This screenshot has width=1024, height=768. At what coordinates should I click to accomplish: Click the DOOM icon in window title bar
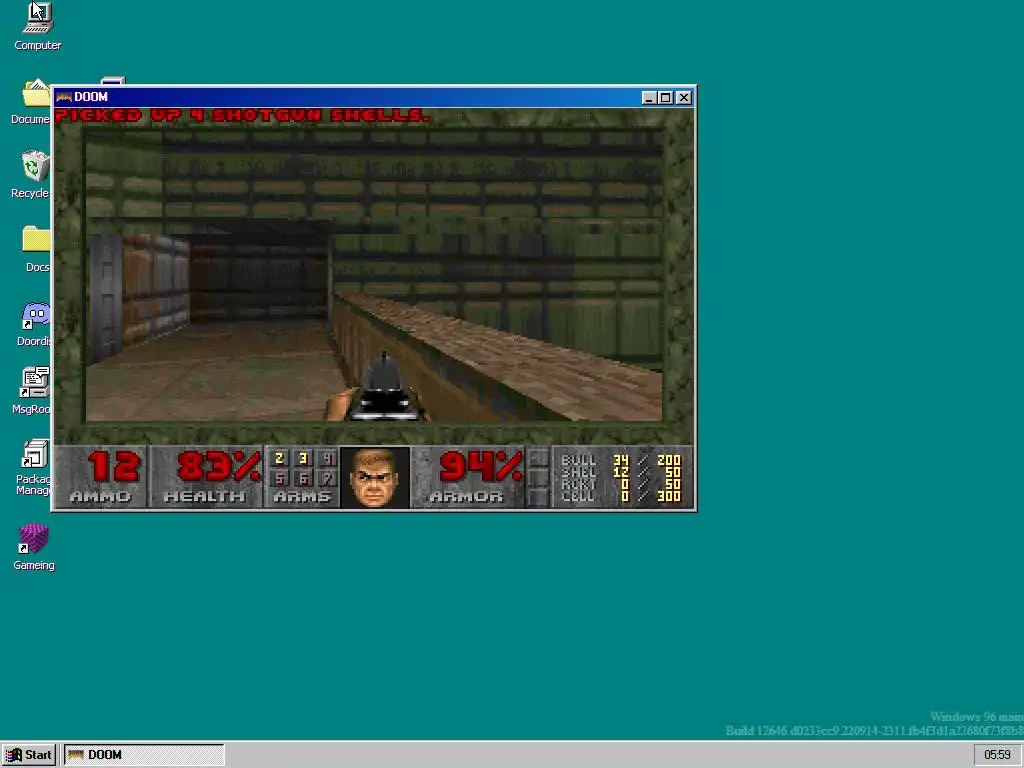click(x=63, y=97)
